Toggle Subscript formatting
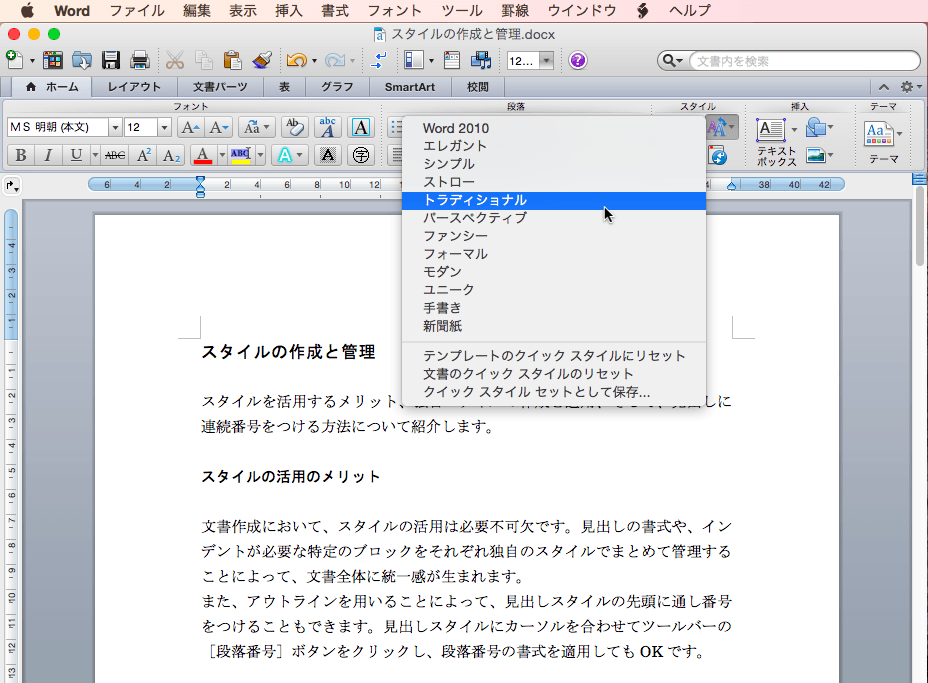Viewport: 928px width, 683px height. (x=171, y=155)
